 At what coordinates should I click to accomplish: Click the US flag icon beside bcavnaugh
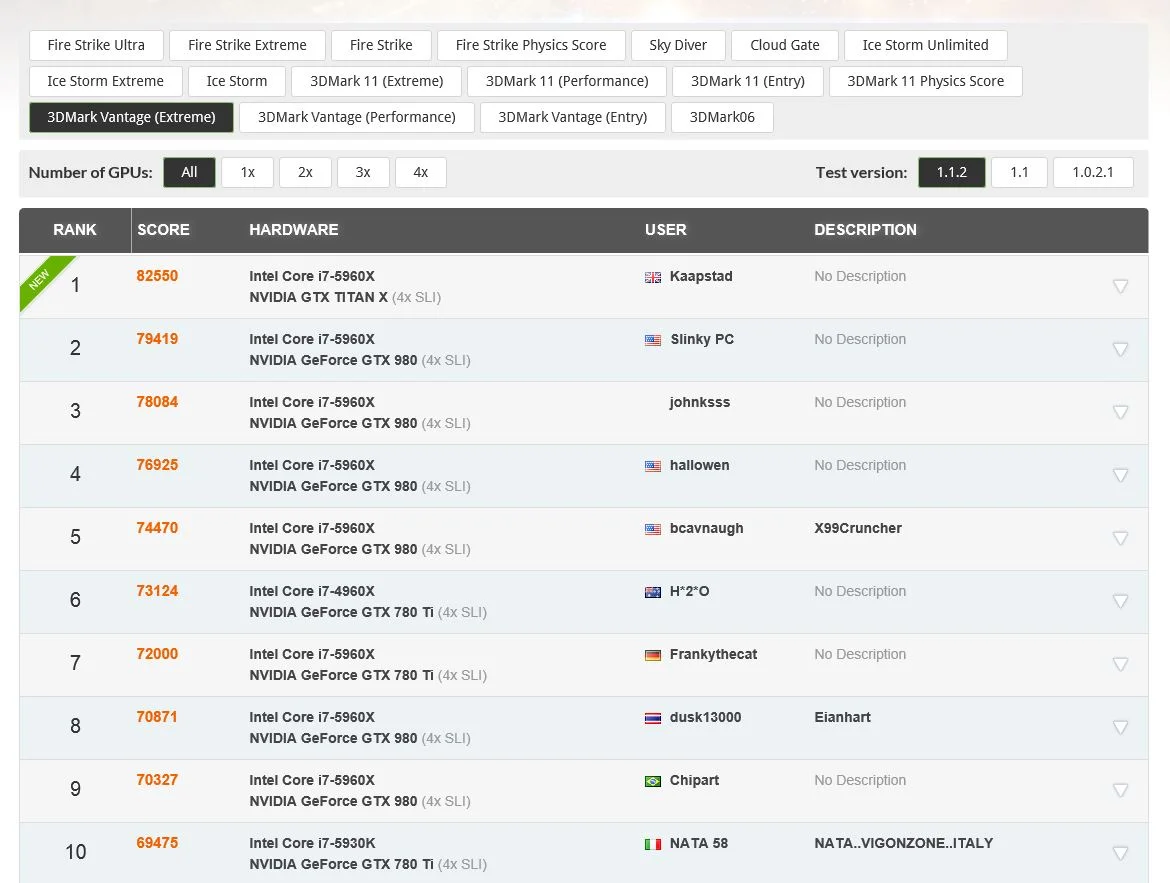[x=653, y=529]
